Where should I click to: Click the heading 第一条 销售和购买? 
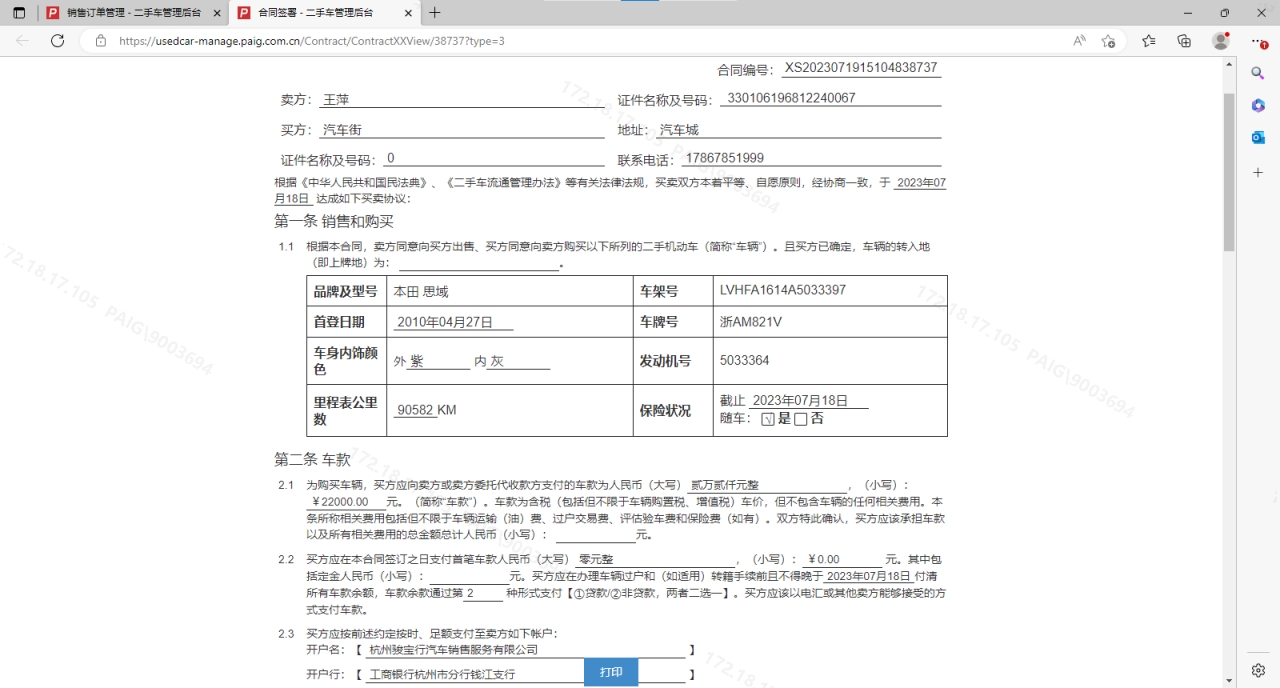coord(334,221)
